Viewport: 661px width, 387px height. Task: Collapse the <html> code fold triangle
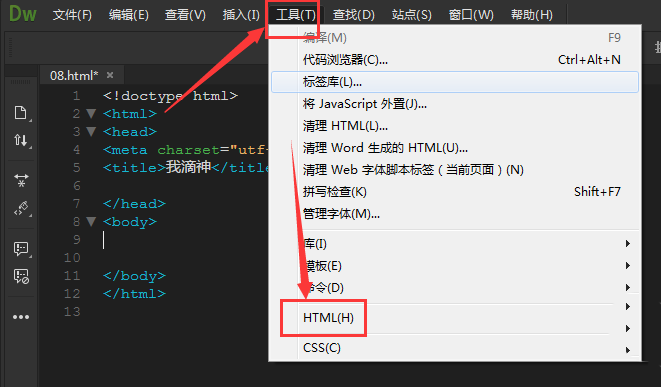91,113
